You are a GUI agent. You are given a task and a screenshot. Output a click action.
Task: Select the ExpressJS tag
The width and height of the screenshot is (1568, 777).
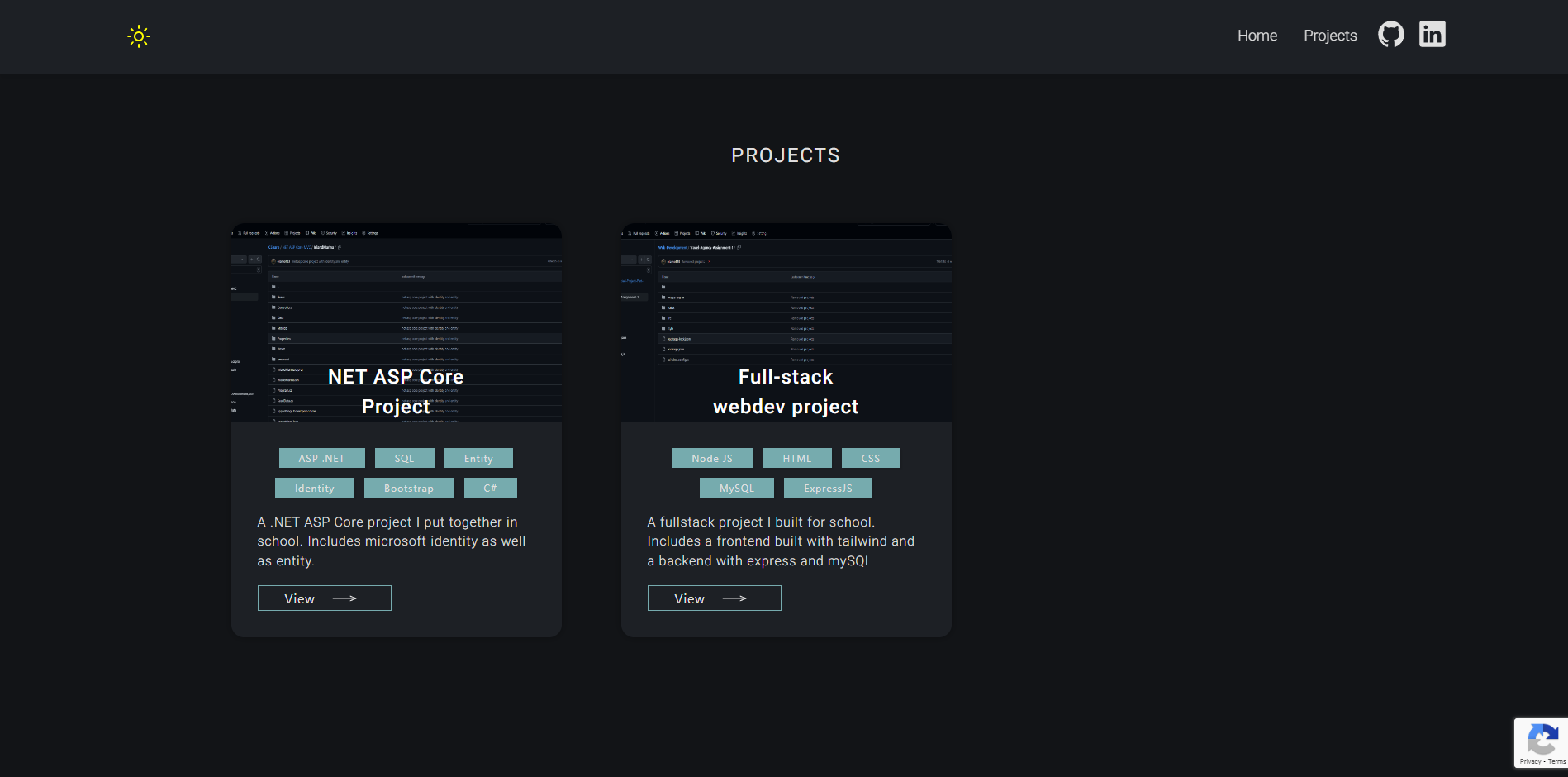tap(828, 488)
